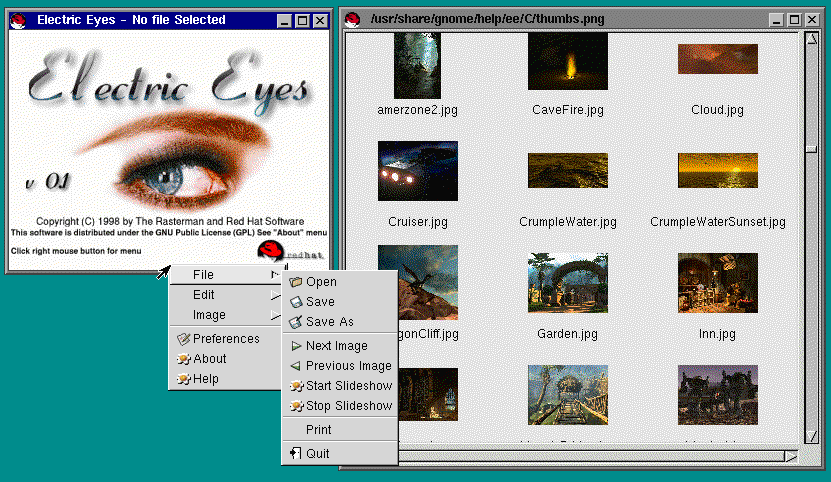Click the Preferences wrench icon

click(183, 339)
